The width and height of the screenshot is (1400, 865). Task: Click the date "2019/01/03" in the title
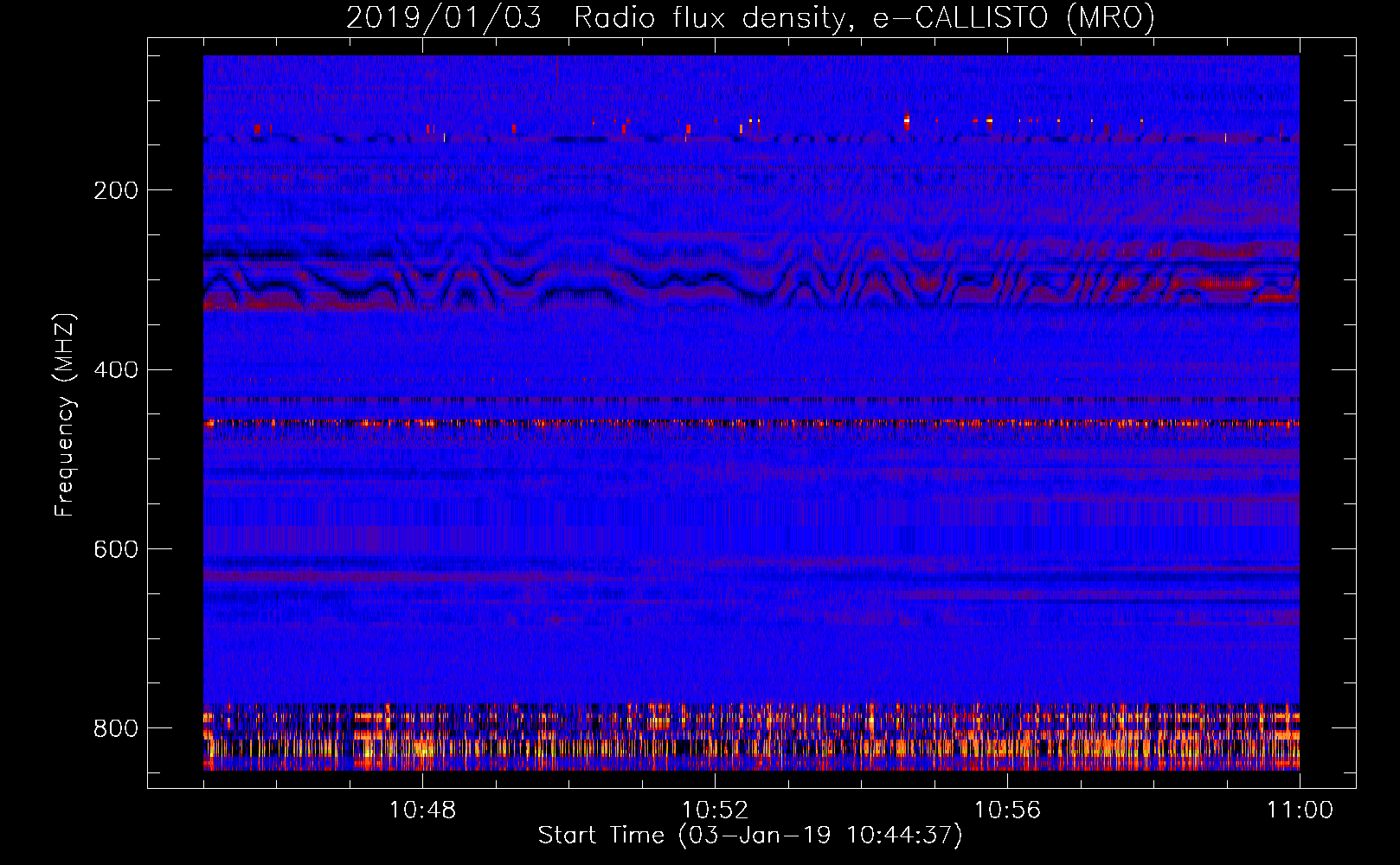(x=444, y=18)
